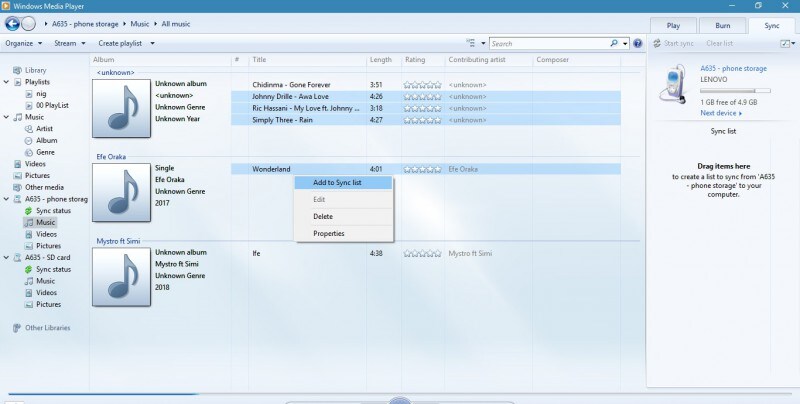The height and width of the screenshot is (404, 800).
Task: Choose Add to Sync list from context menu
Action: click(343, 183)
